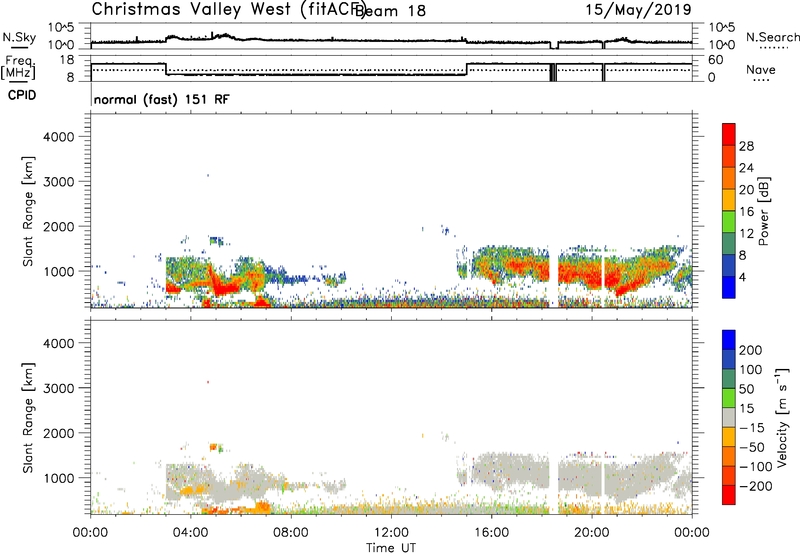The image size is (800, 554).
Task: Click the '-200' tick on the Velocity scale
Action: point(755,486)
